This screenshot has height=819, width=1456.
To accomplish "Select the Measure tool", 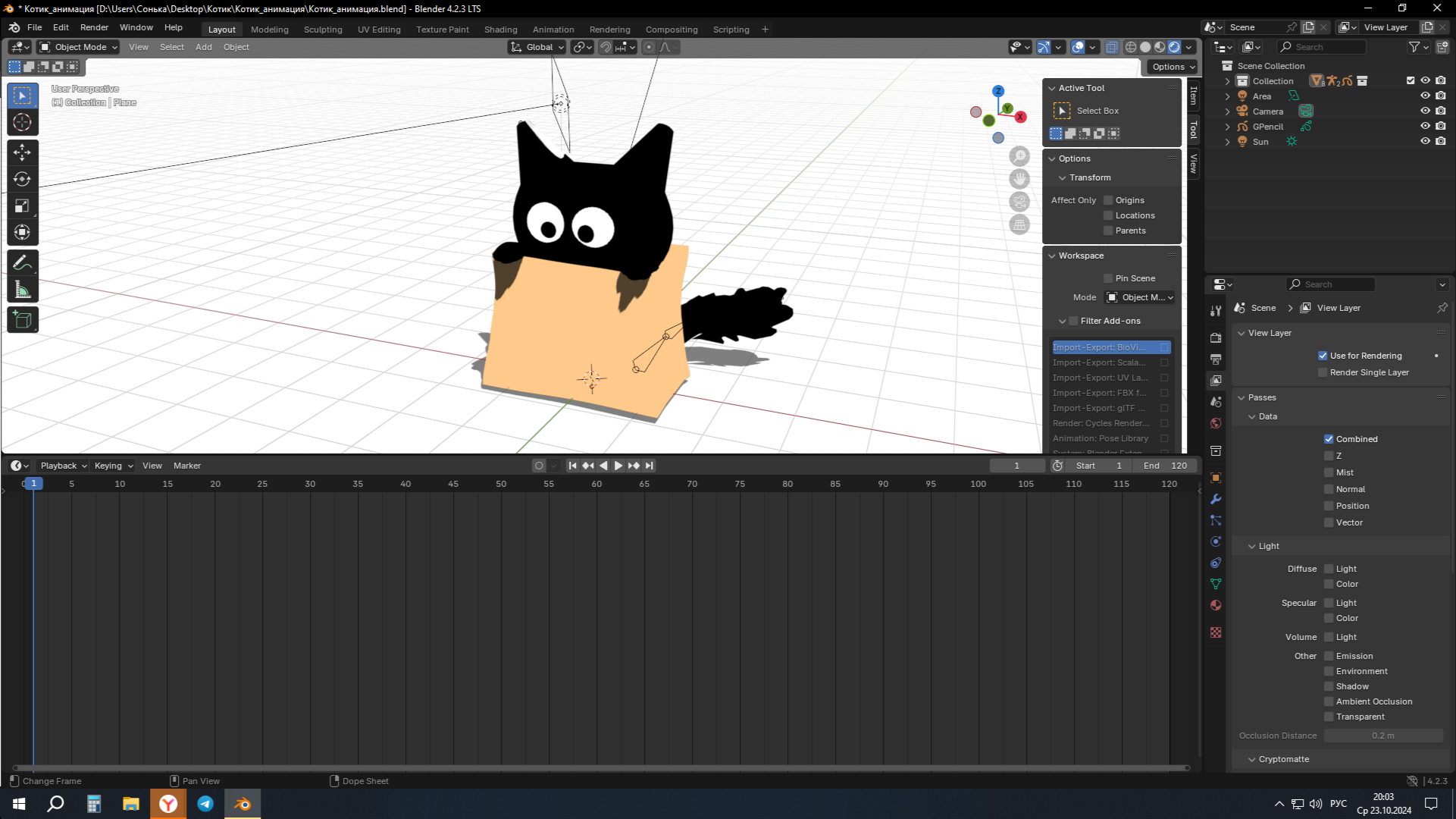I will coord(22,289).
